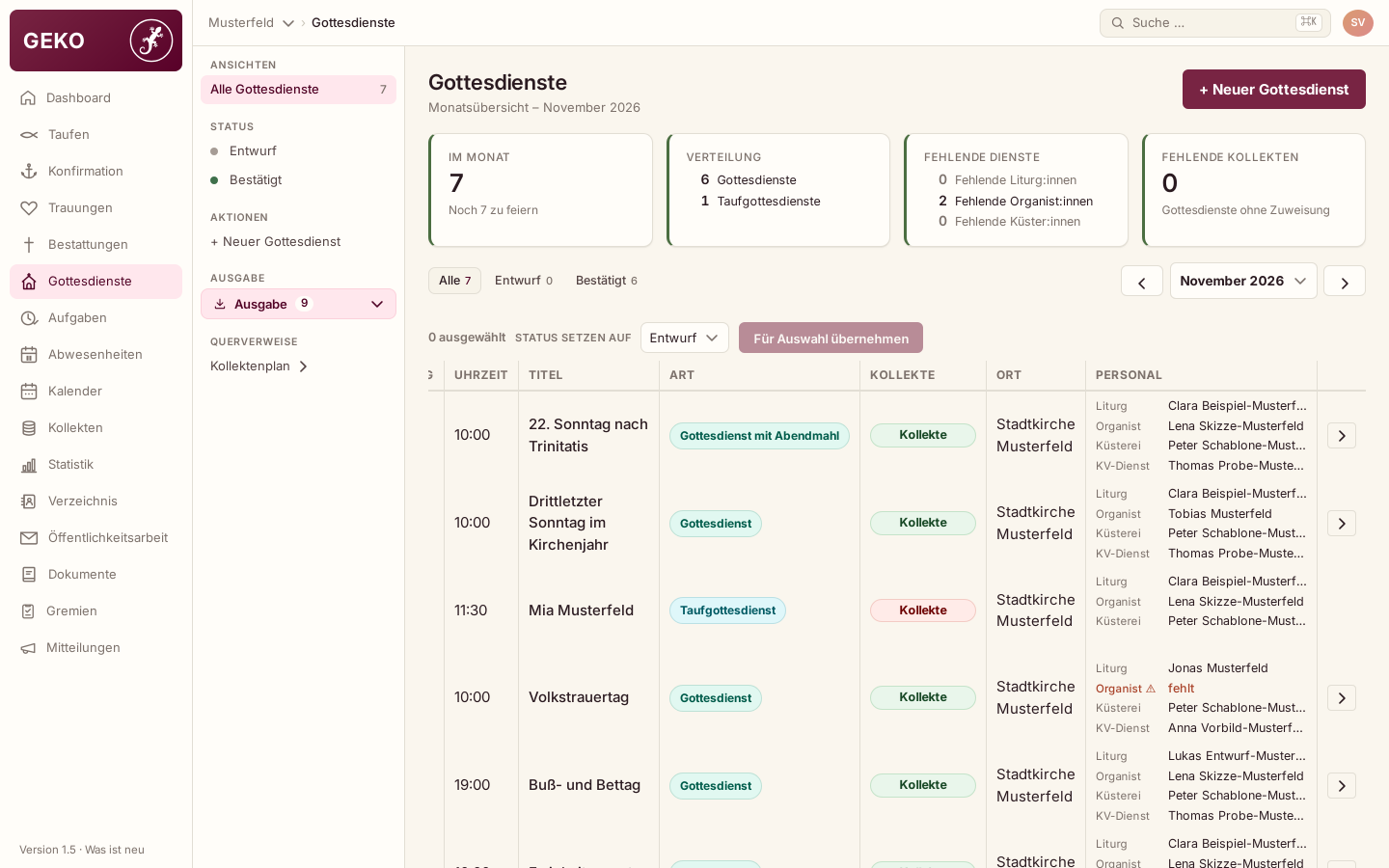Open Statistik via its bar chart icon
The height and width of the screenshot is (868, 1389).
pyautogui.click(x=29, y=465)
